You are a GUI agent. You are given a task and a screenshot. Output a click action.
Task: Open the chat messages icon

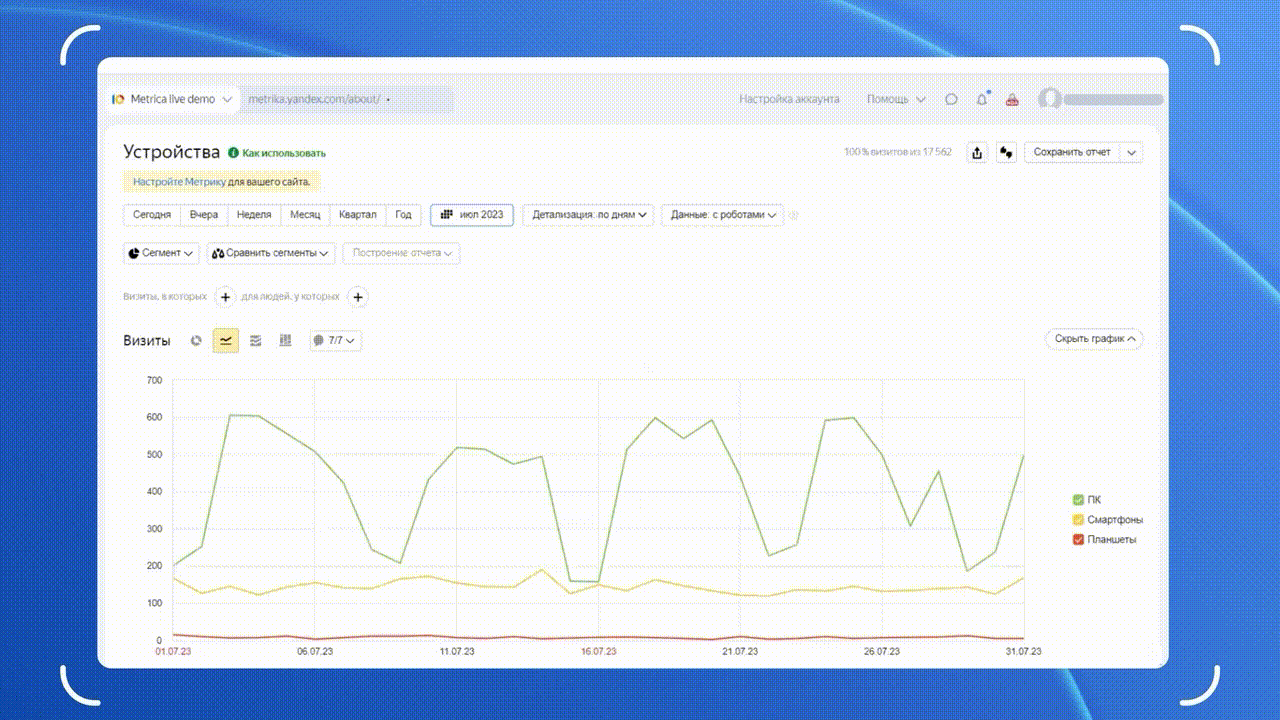[951, 99]
